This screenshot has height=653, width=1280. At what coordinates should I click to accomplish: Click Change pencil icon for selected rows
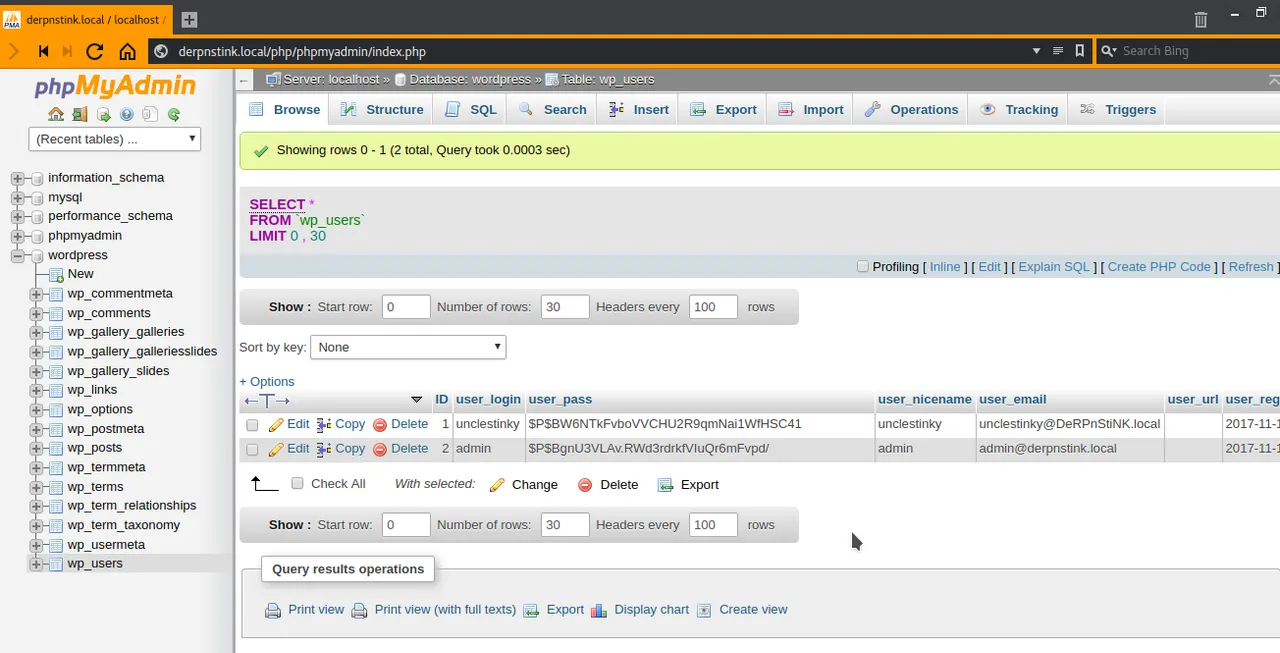click(497, 485)
